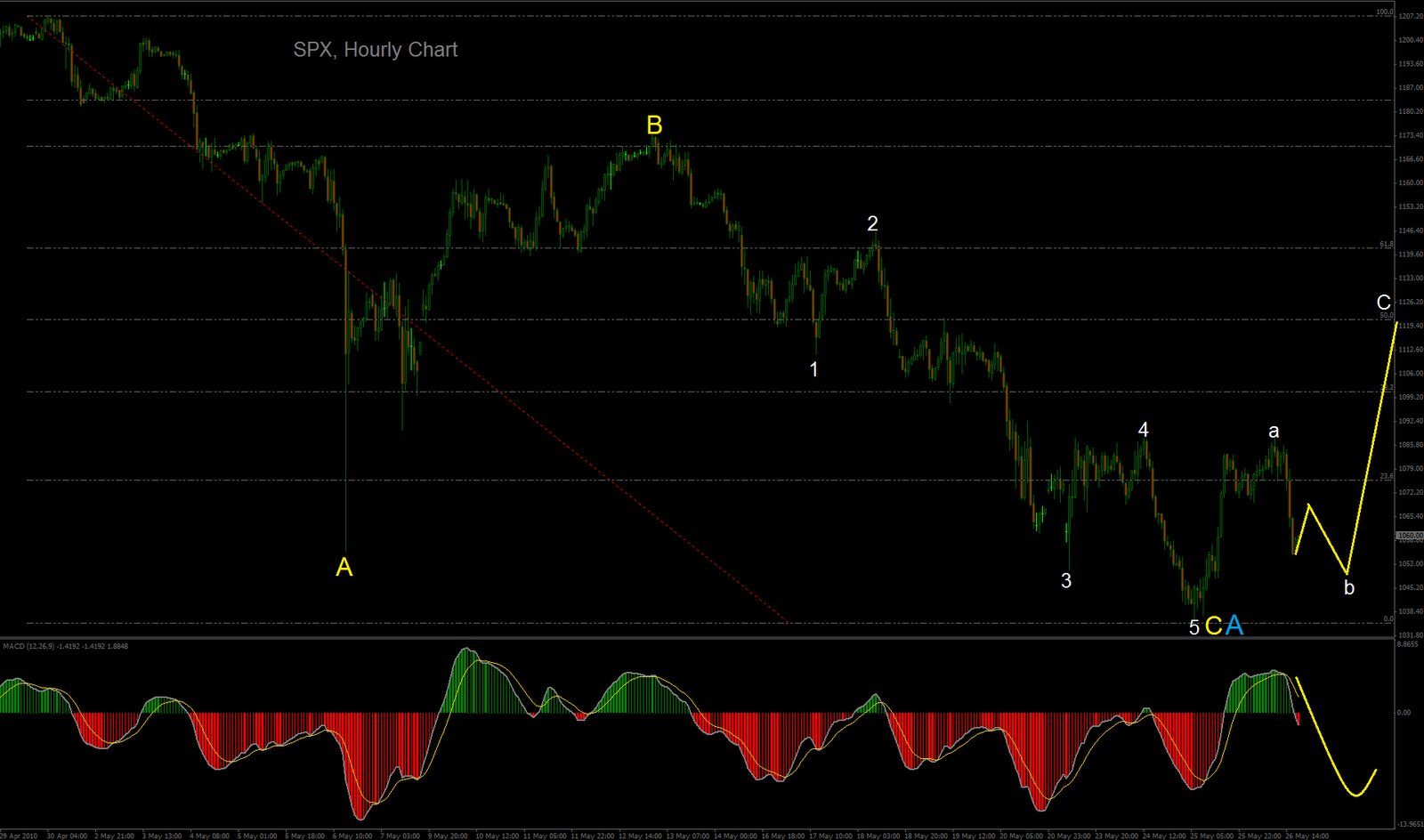Click the 0.0 Fibonacci level label

(1388, 618)
